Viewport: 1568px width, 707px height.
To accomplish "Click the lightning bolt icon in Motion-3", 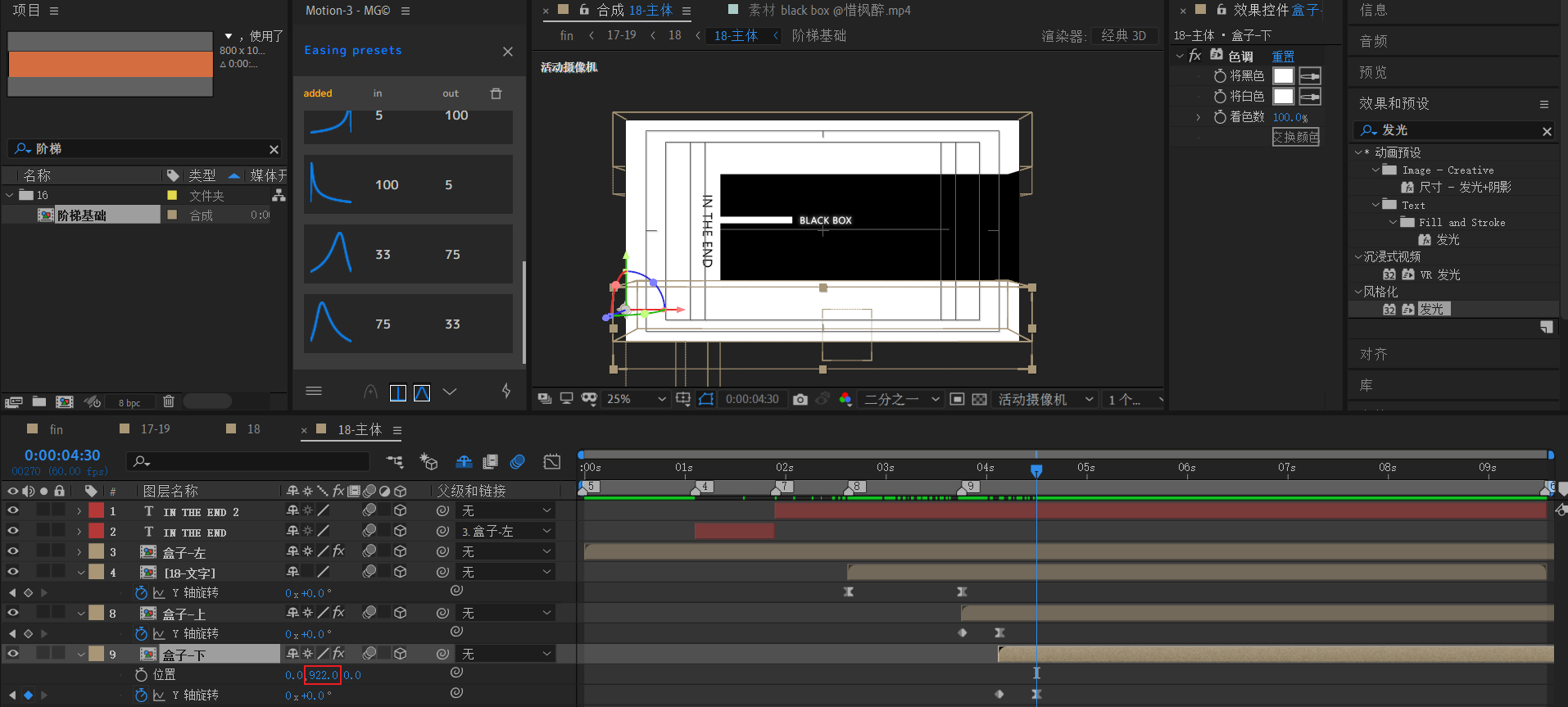I will coord(506,391).
